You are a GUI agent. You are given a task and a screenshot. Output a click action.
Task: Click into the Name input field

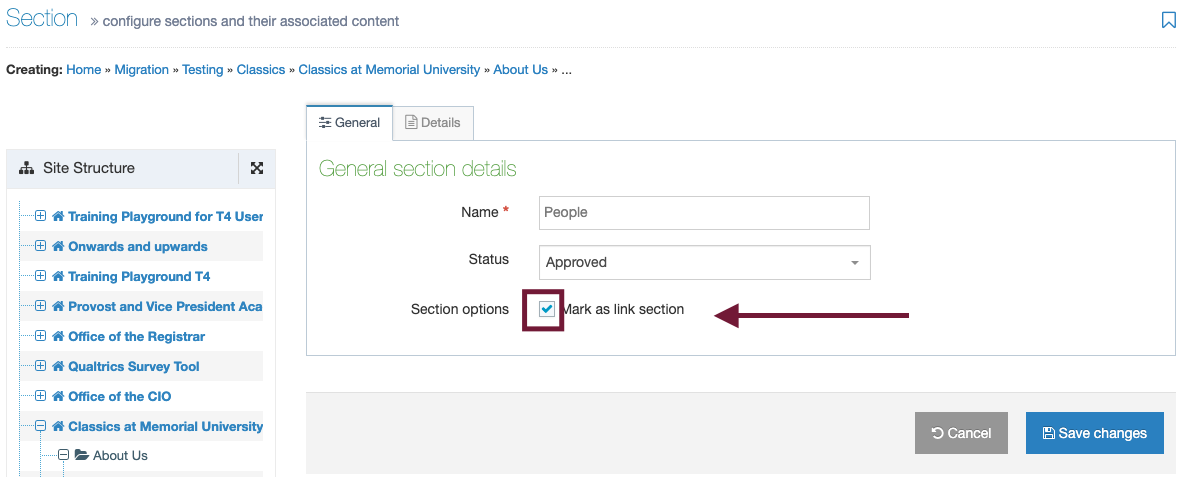tap(704, 212)
